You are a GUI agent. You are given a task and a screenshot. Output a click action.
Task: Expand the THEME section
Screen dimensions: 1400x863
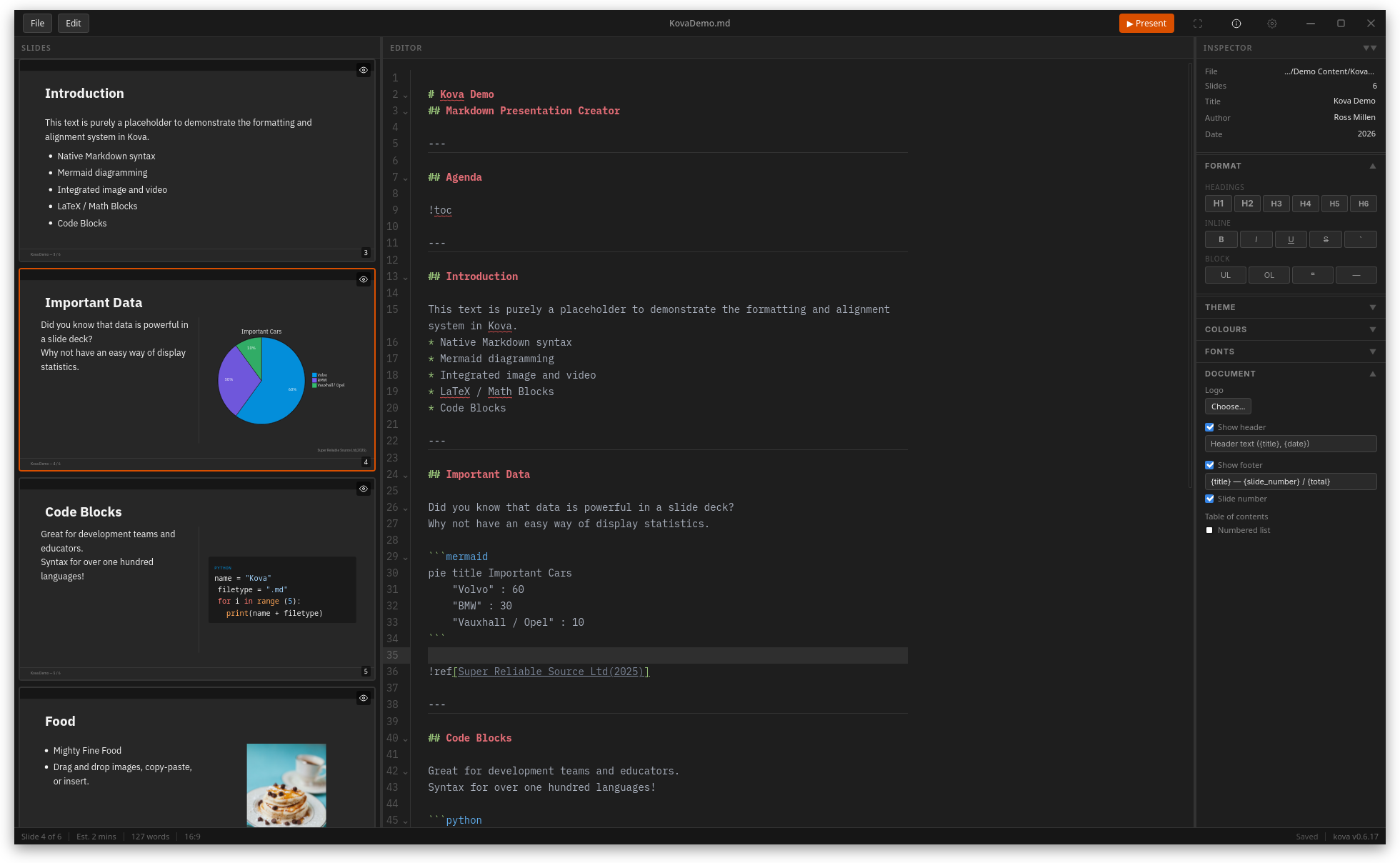pos(1290,307)
